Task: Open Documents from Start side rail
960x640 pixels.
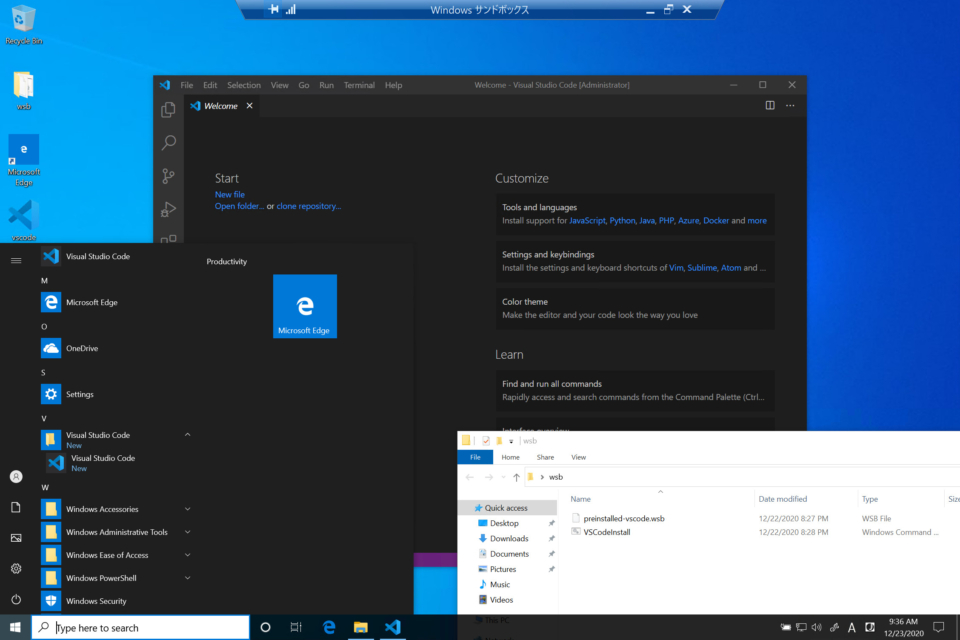Action: coord(16,507)
